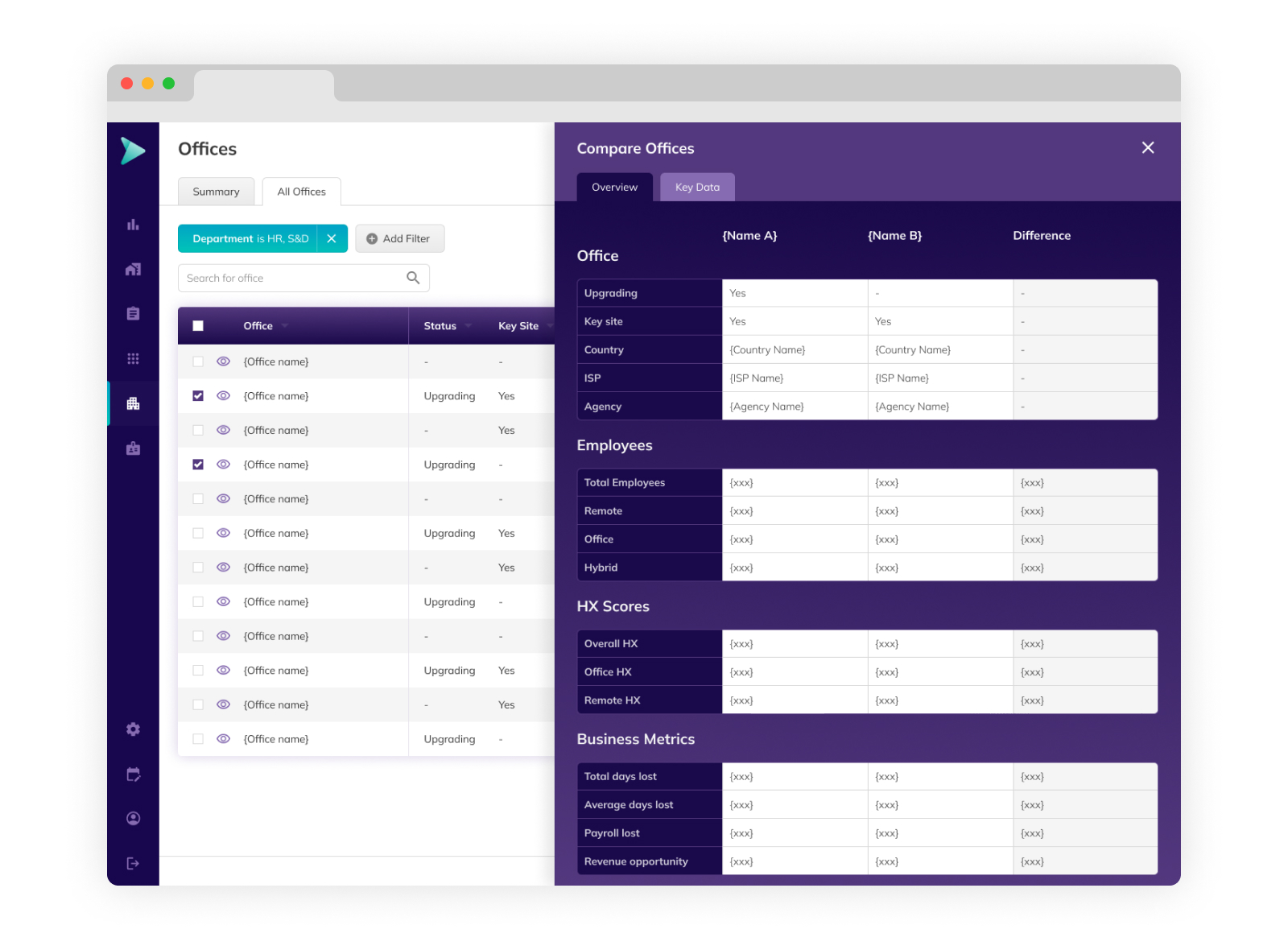Open the bar chart analytics sidebar icon
The height and width of the screenshot is (950, 1288).
tap(133, 225)
